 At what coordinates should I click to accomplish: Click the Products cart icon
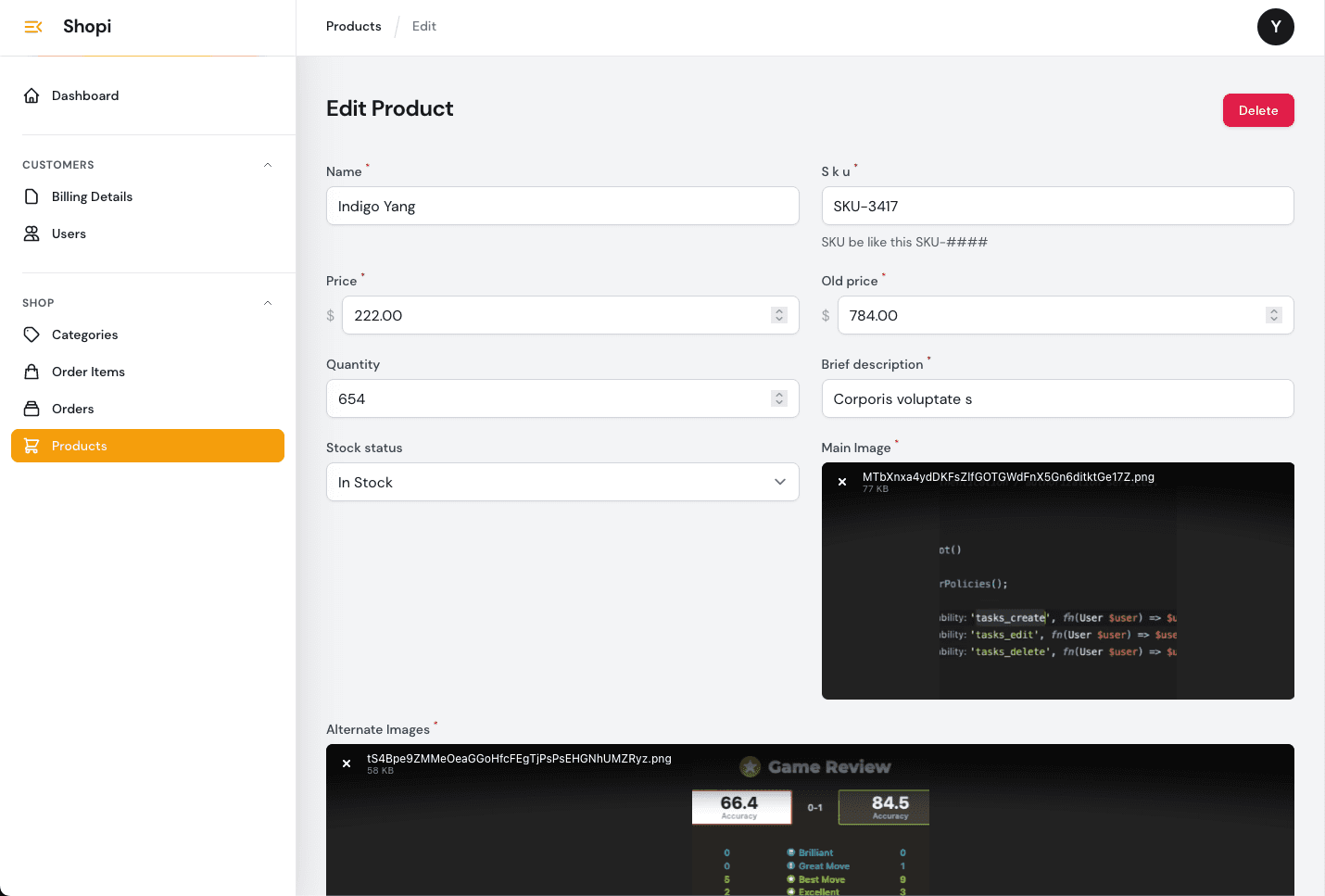tap(32, 446)
